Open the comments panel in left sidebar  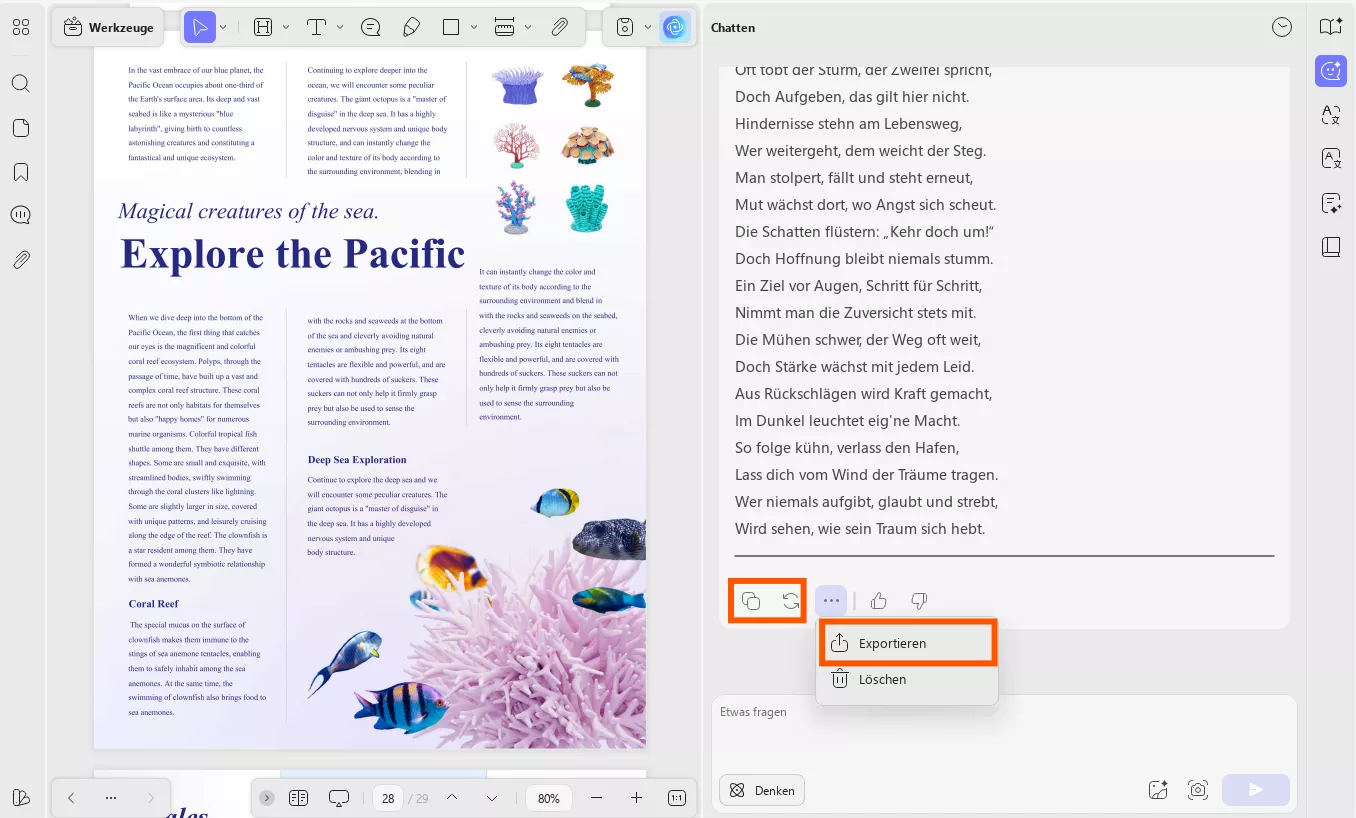21,216
